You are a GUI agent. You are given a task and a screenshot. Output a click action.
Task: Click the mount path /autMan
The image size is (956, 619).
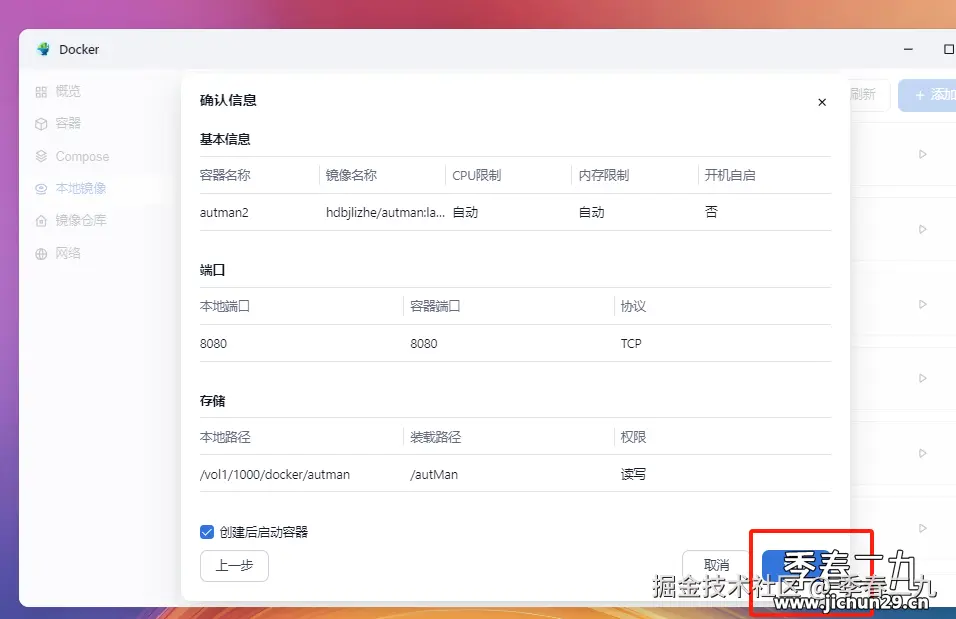click(x=434, y=474)
